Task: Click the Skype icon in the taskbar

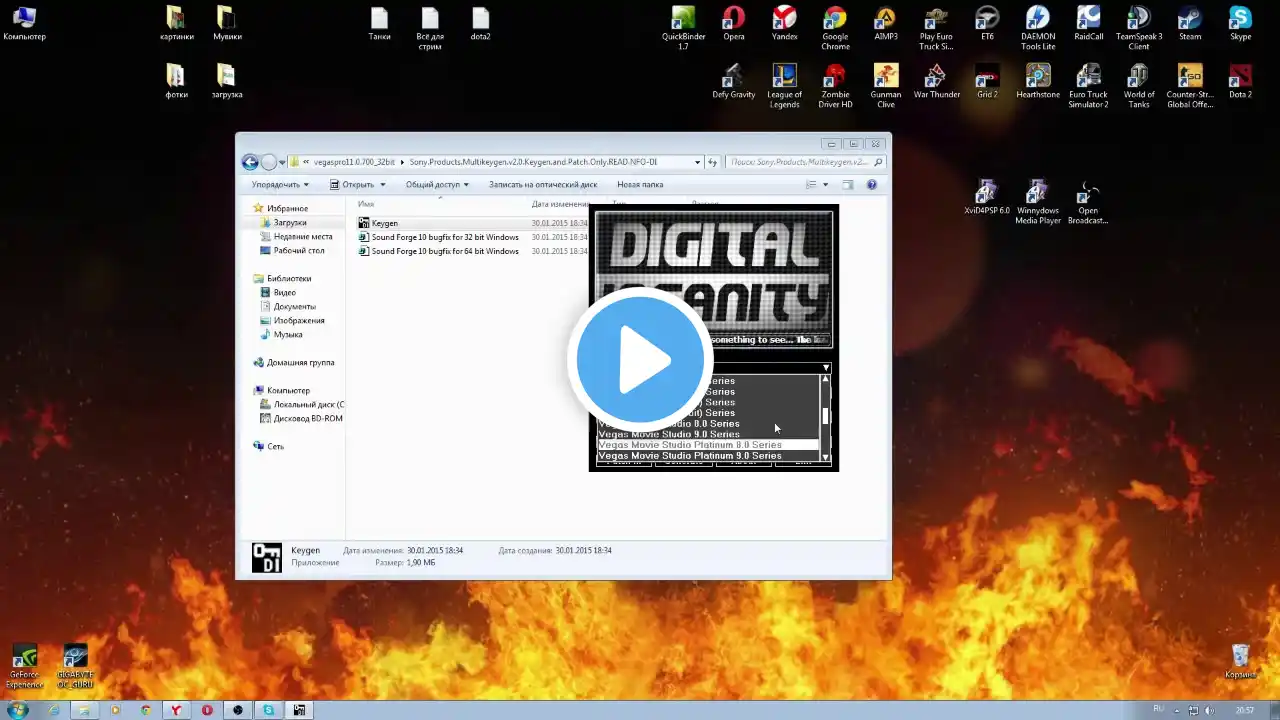Action: point(268,710)
